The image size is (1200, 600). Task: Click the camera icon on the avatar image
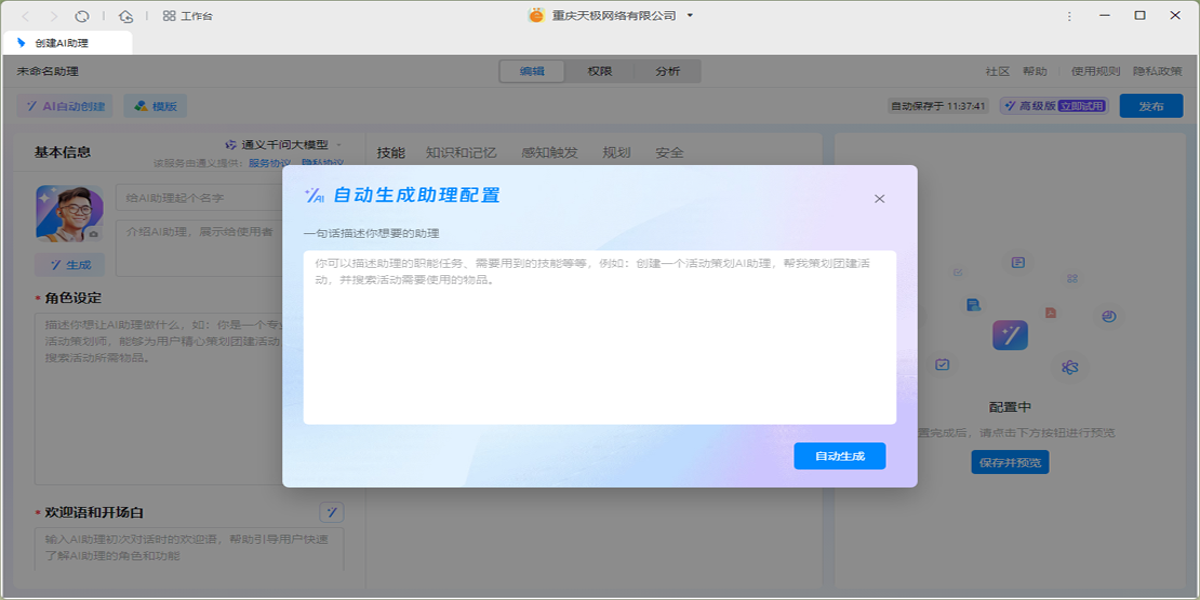click(x=95, y=234)
